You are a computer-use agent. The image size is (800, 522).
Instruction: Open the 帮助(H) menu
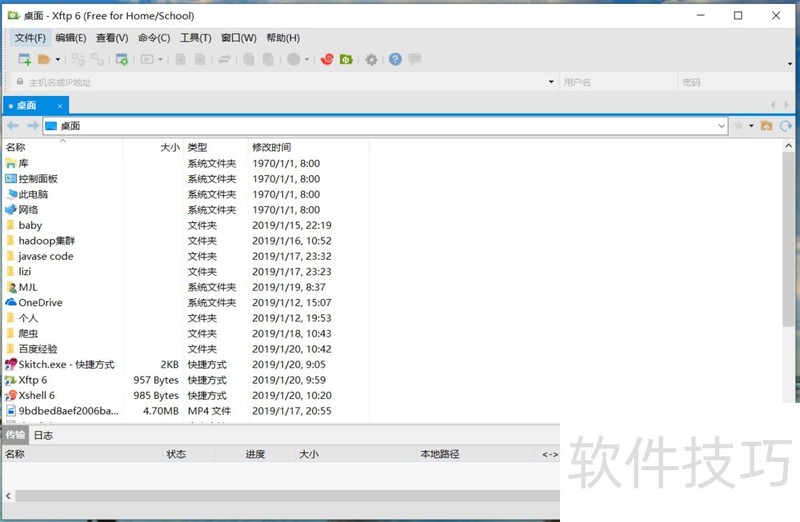tap(283, 38)
